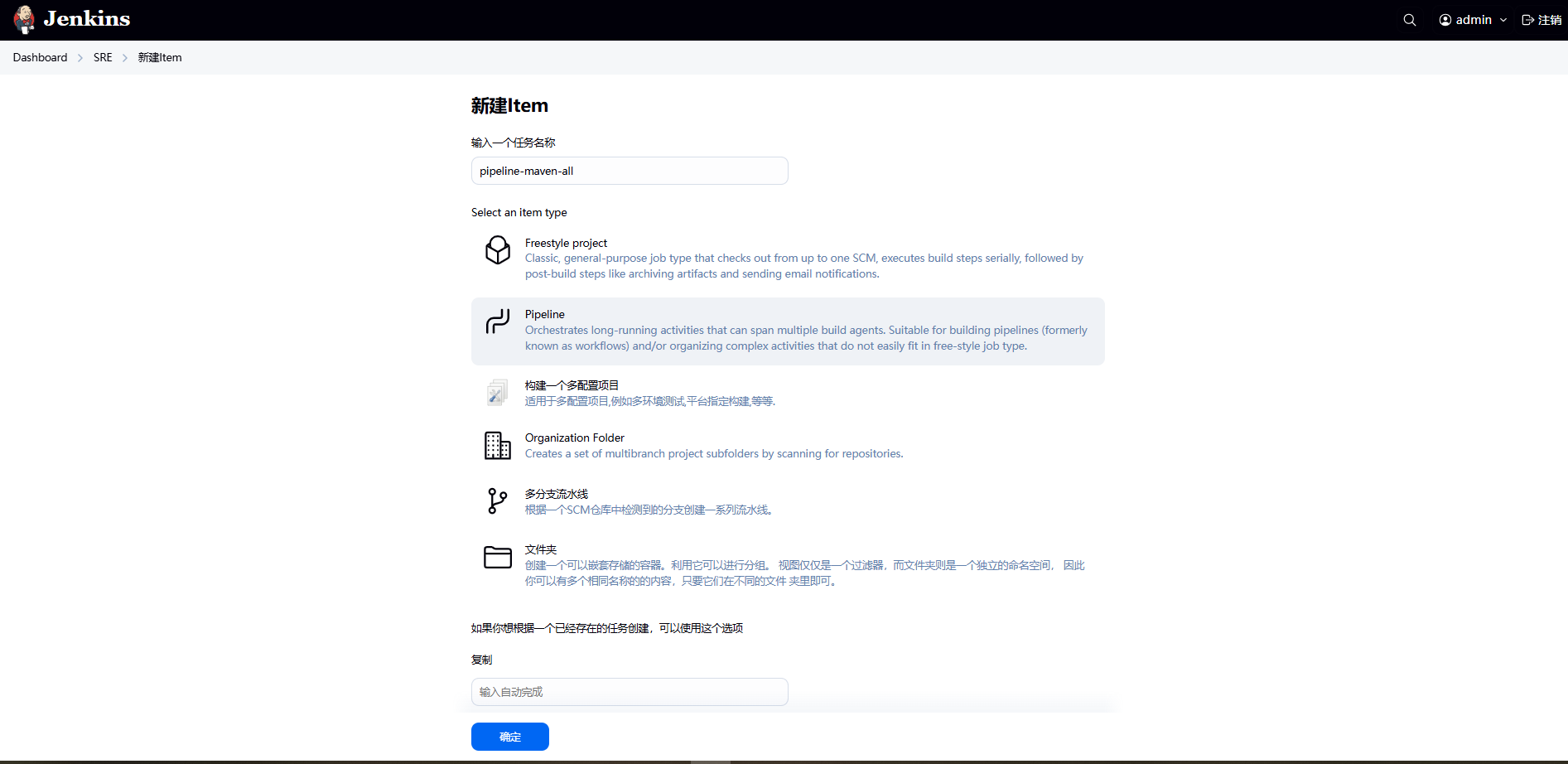Click the folder item type icon
This screenshot has width=1568, height=764.
[498, 557]
